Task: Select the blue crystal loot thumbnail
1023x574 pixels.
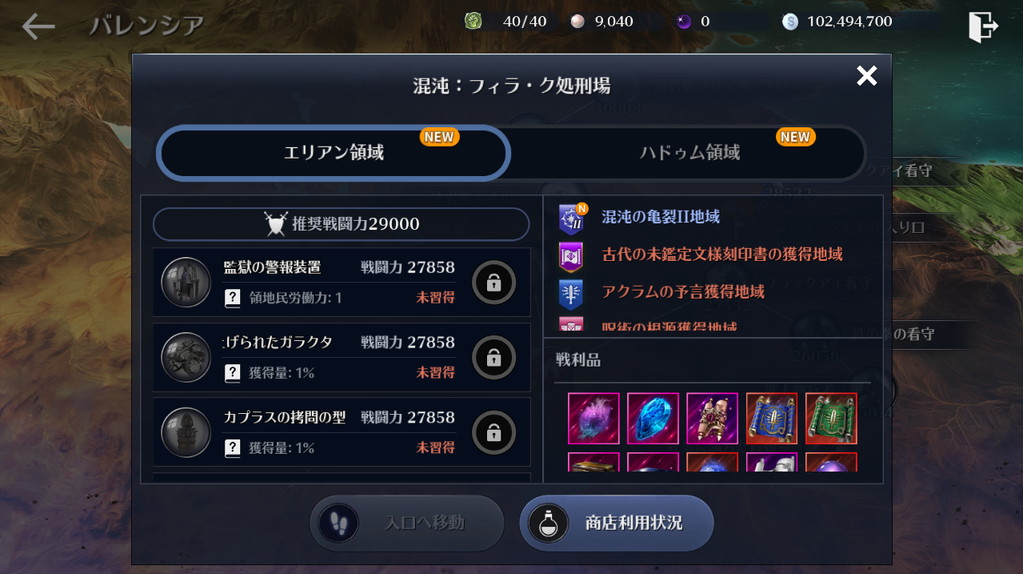Action: [653, 418]
